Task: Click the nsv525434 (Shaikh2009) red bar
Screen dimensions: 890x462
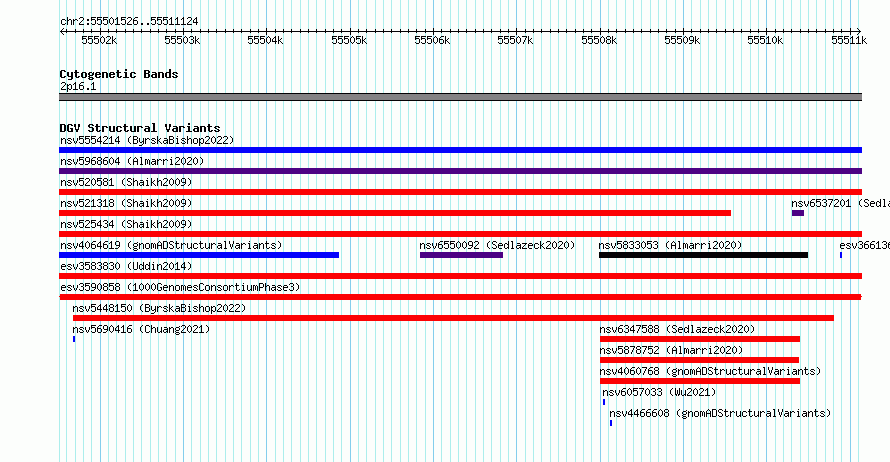Action: point(460,234)
